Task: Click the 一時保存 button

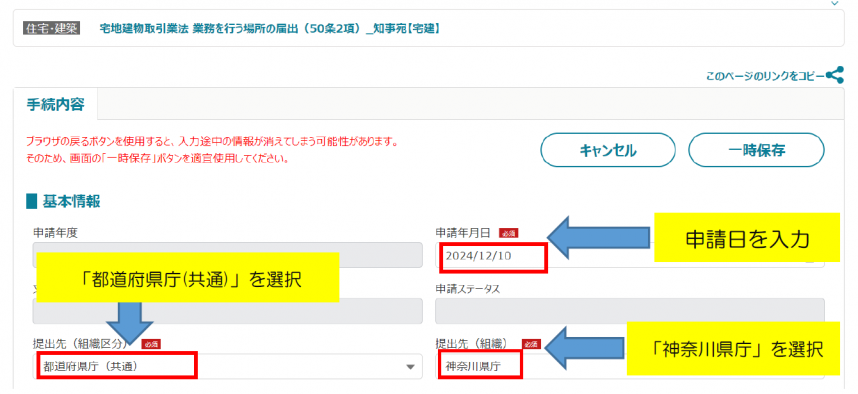Action: 756,150
